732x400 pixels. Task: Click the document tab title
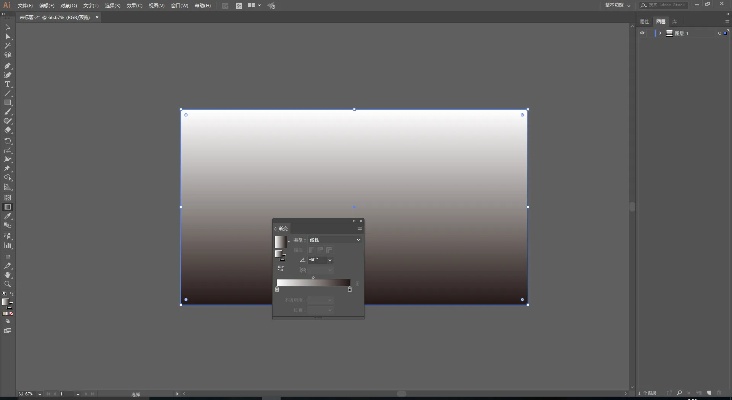pyautogui.click(x=55, y=17)
